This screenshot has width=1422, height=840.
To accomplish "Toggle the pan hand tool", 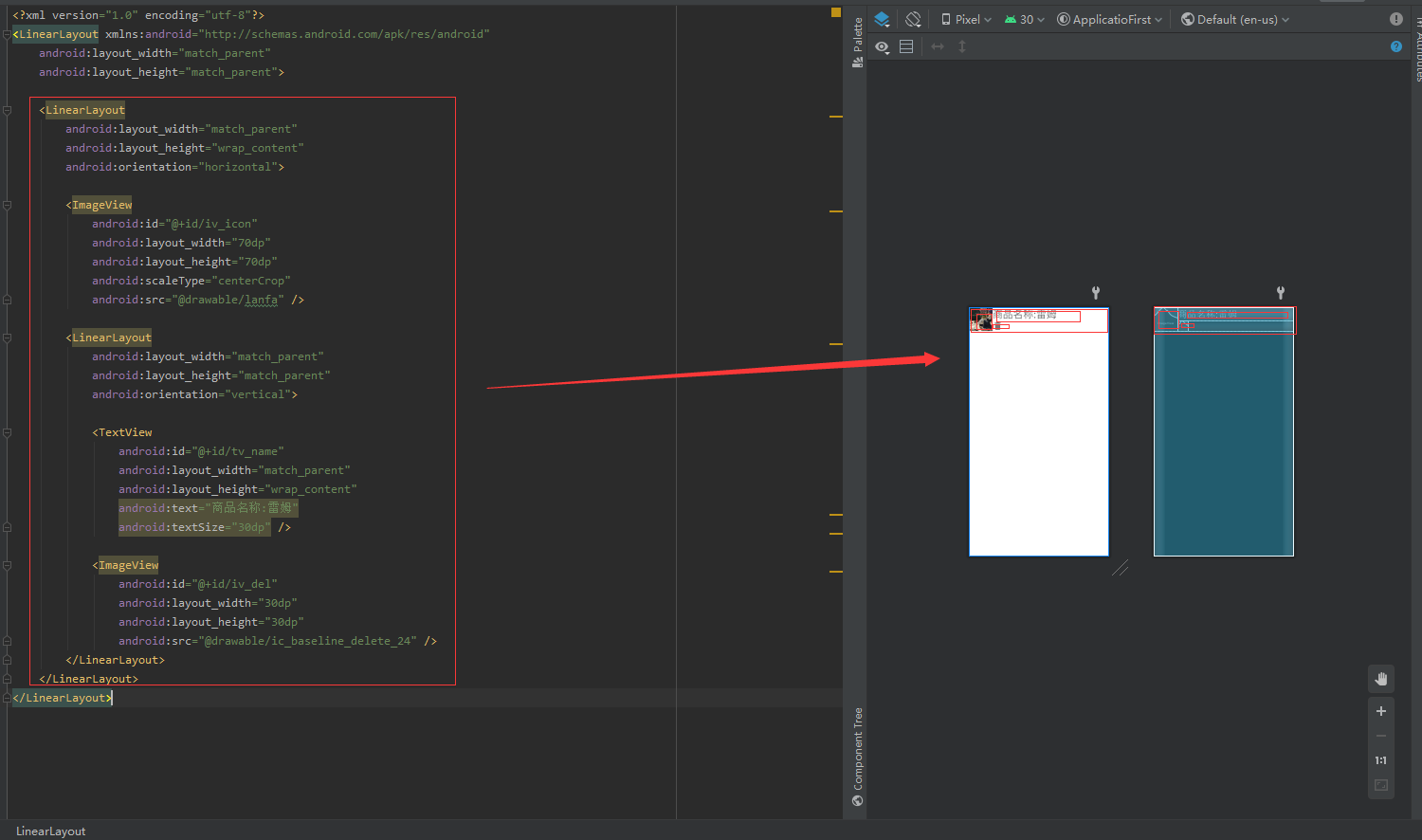I will pos(1381,679).
